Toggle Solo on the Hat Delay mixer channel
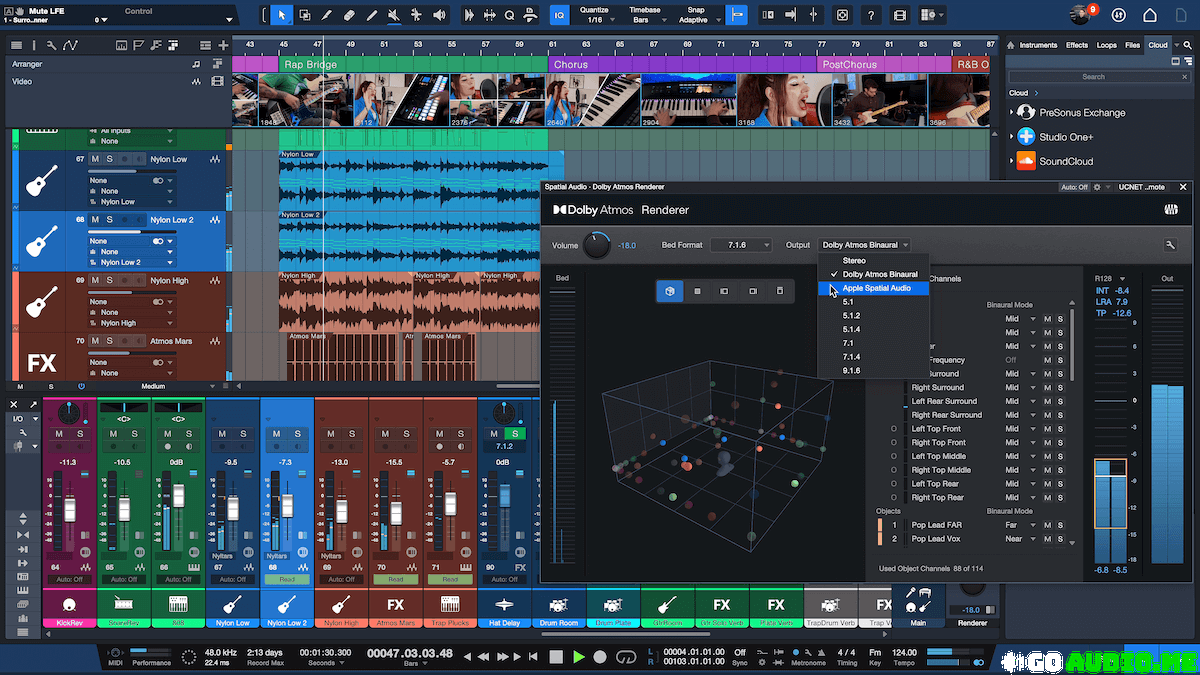This screenshot has width=1200, height=675. pos(514,434)
